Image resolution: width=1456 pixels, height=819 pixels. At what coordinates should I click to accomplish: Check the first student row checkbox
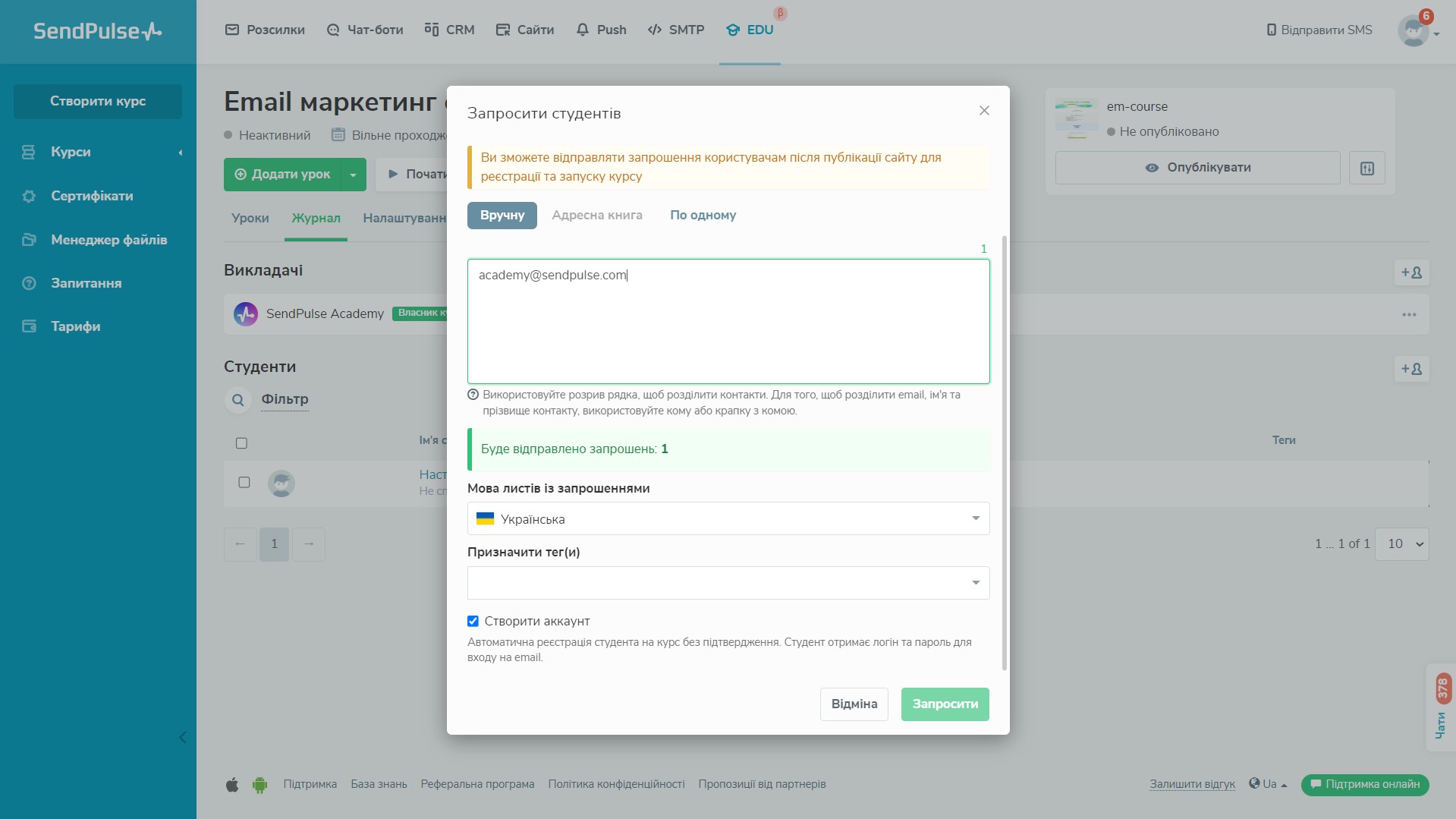(x=244, y=483)
